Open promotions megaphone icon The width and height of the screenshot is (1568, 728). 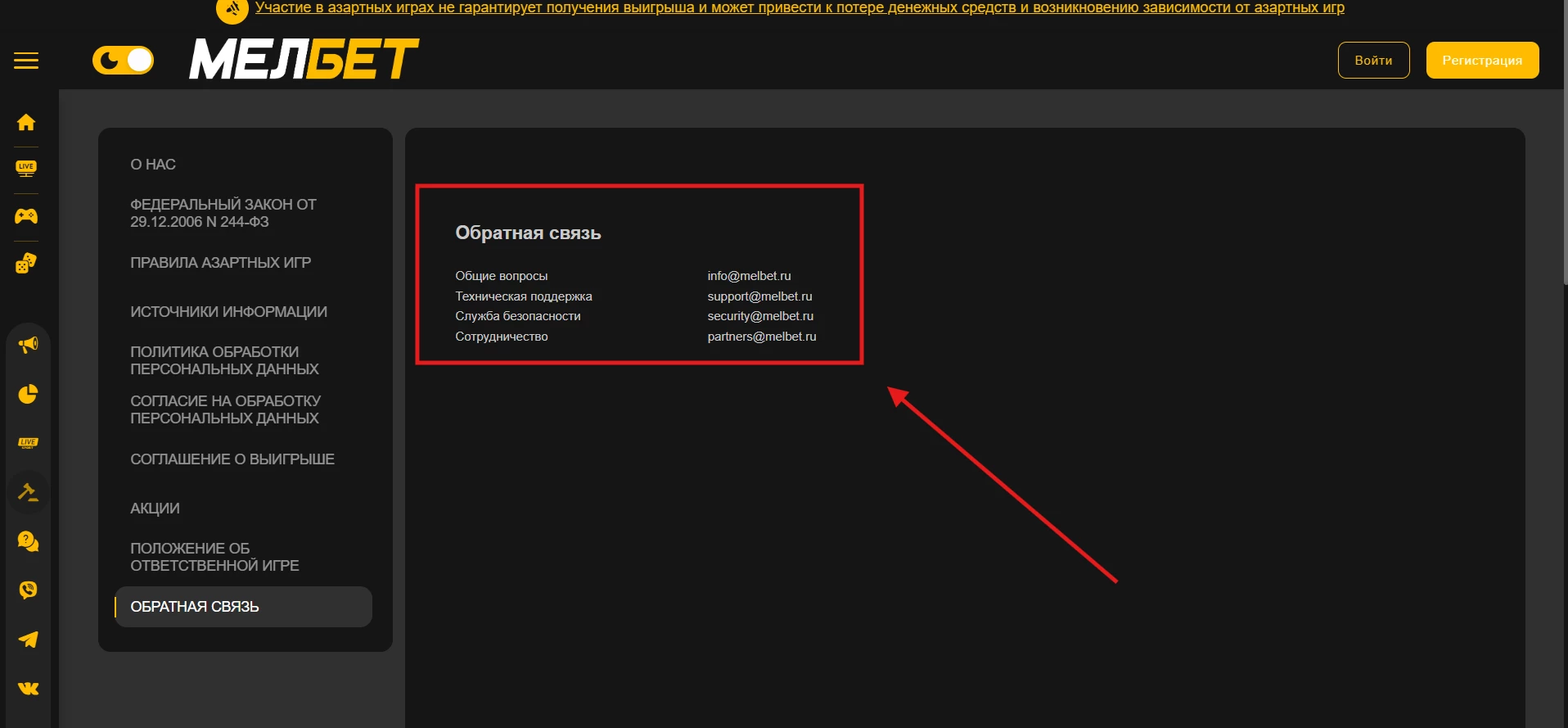coord(28,345)
